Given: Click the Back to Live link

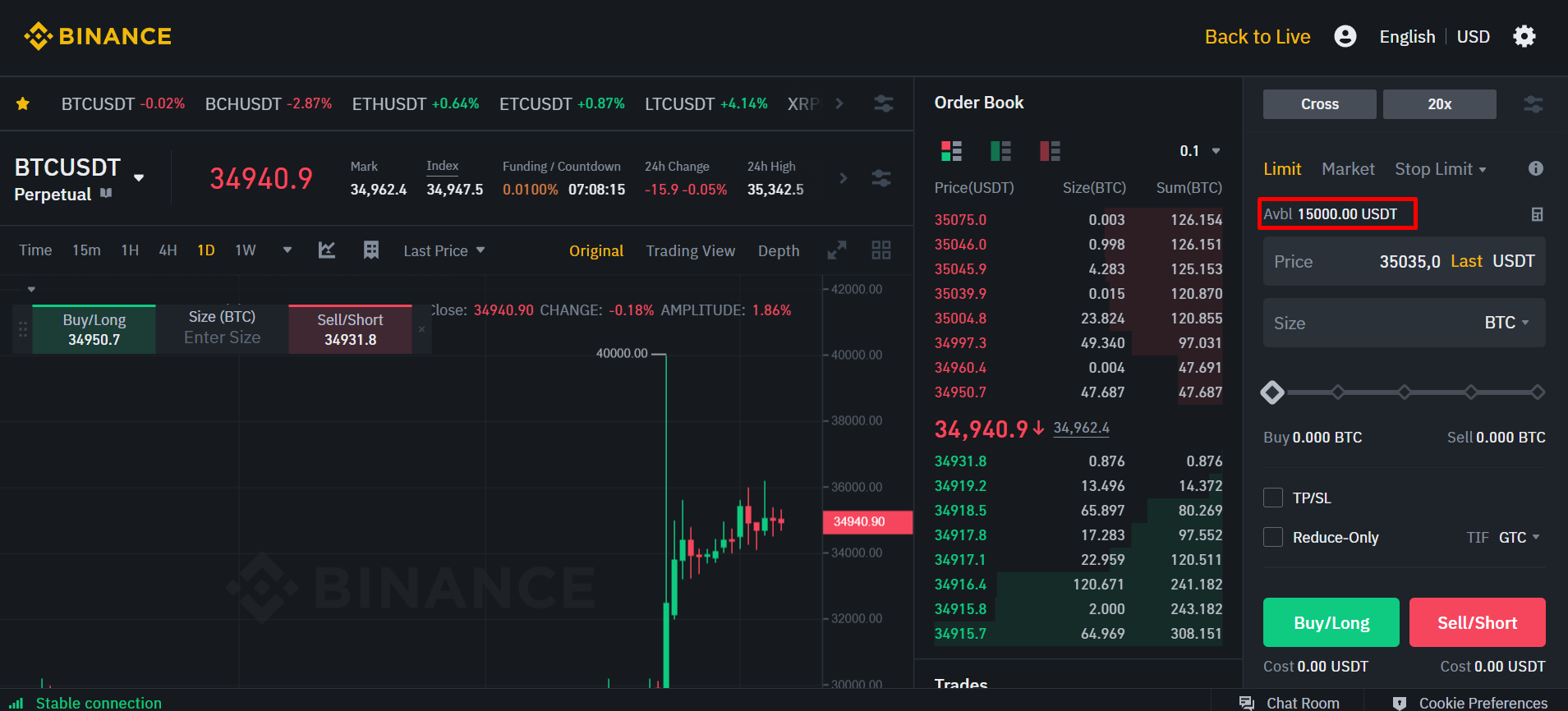Looking at the screenshot, I should click(1257, 37).
